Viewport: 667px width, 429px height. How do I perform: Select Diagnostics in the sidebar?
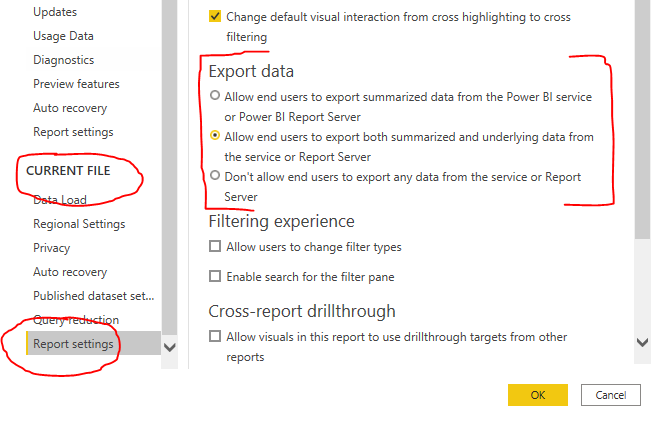63,60
